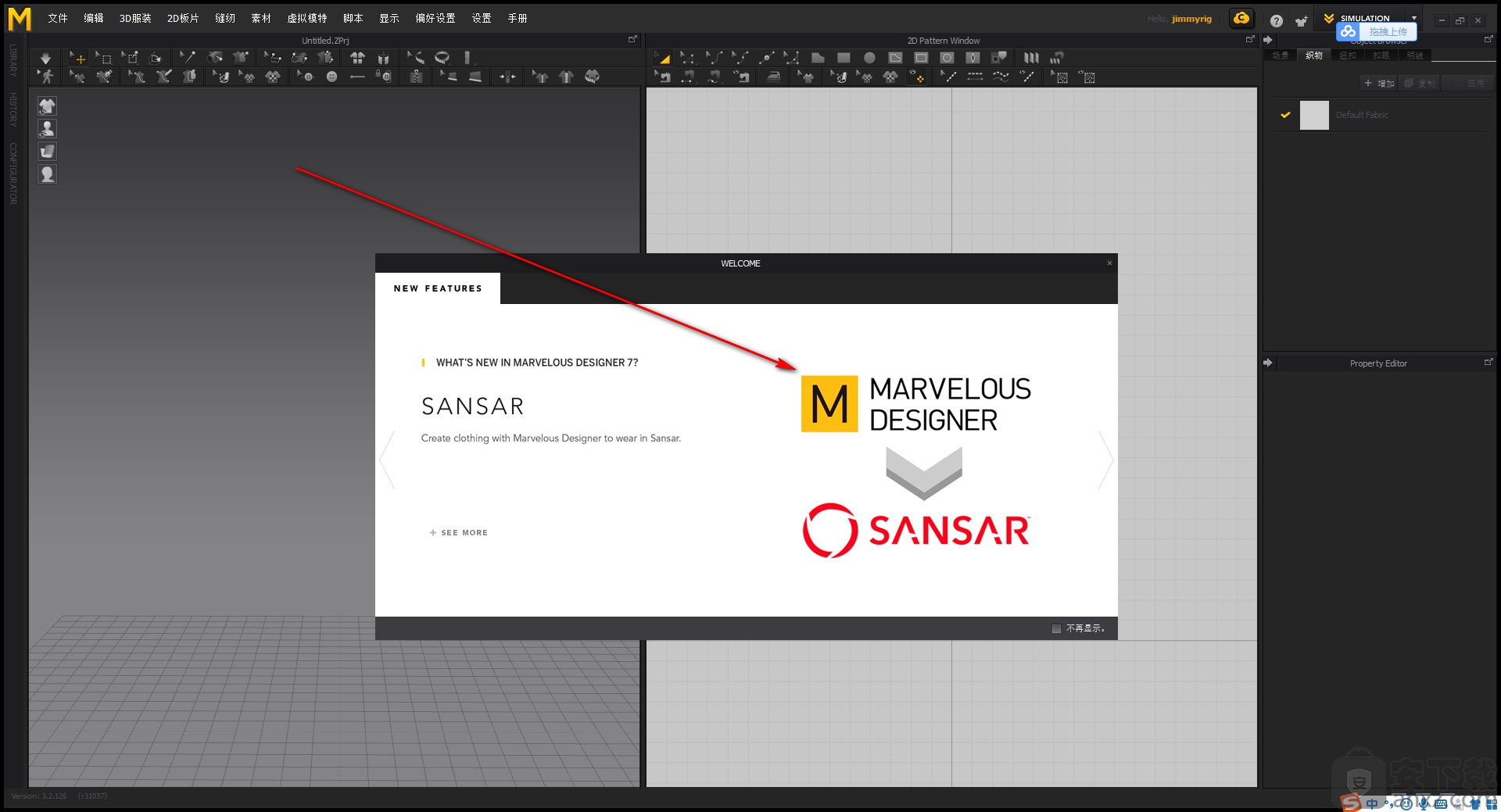The image size is (1501, 812).
Task: Open the 编辑 menu
Action: pyautogui.click(x=94, y=18)
